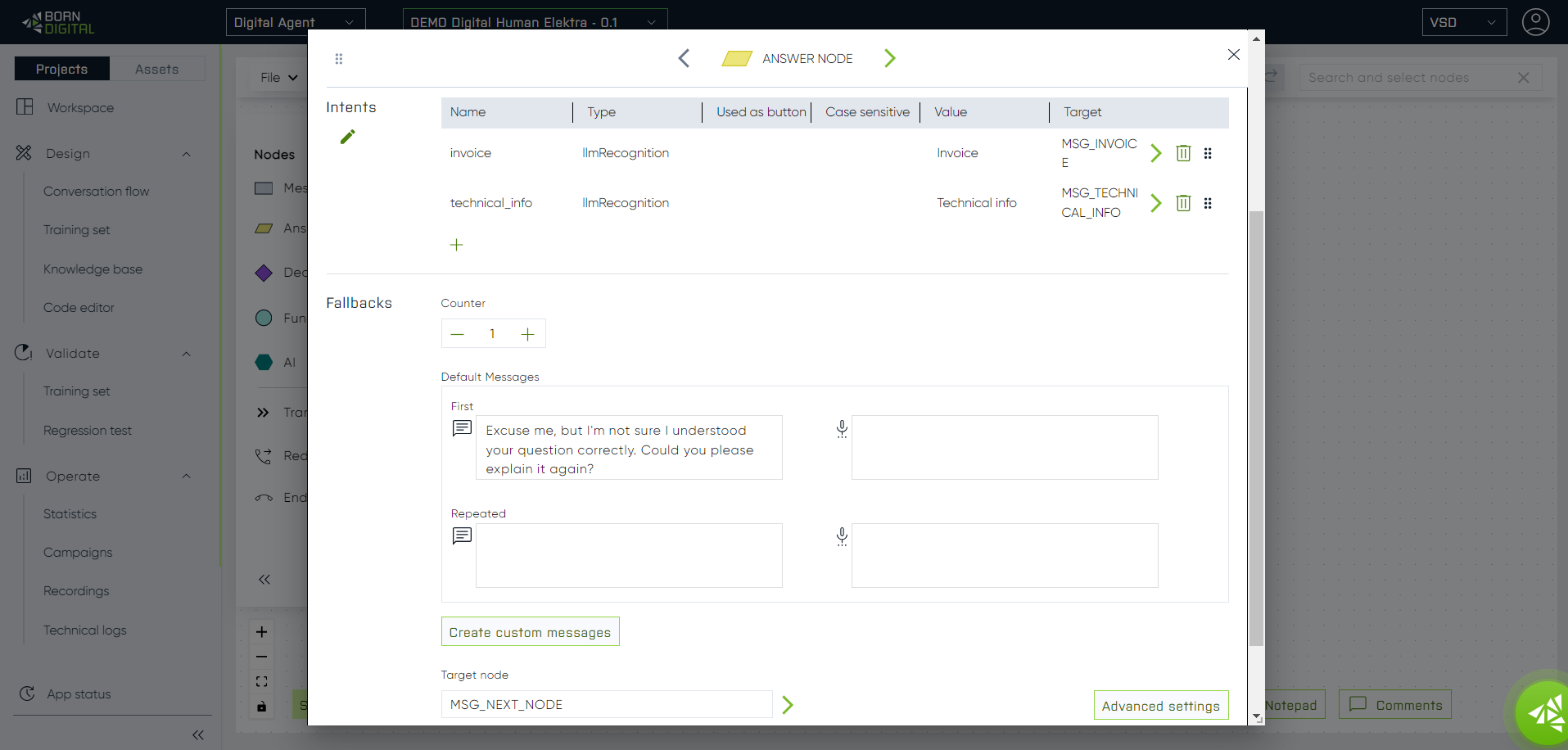1568x750 pixels.
Task: Open Statistics
Action: (x=70, y=514)
